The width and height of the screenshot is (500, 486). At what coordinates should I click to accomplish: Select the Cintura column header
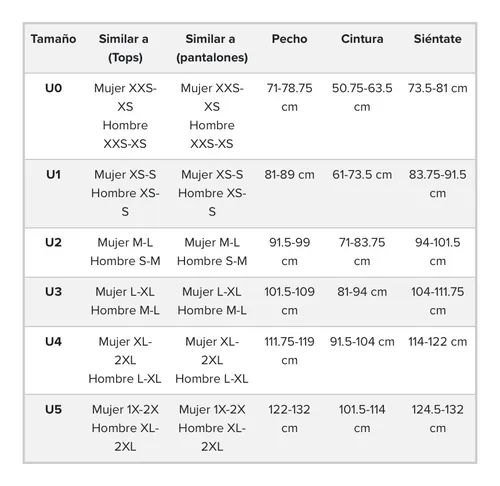(x=362, y=39)
